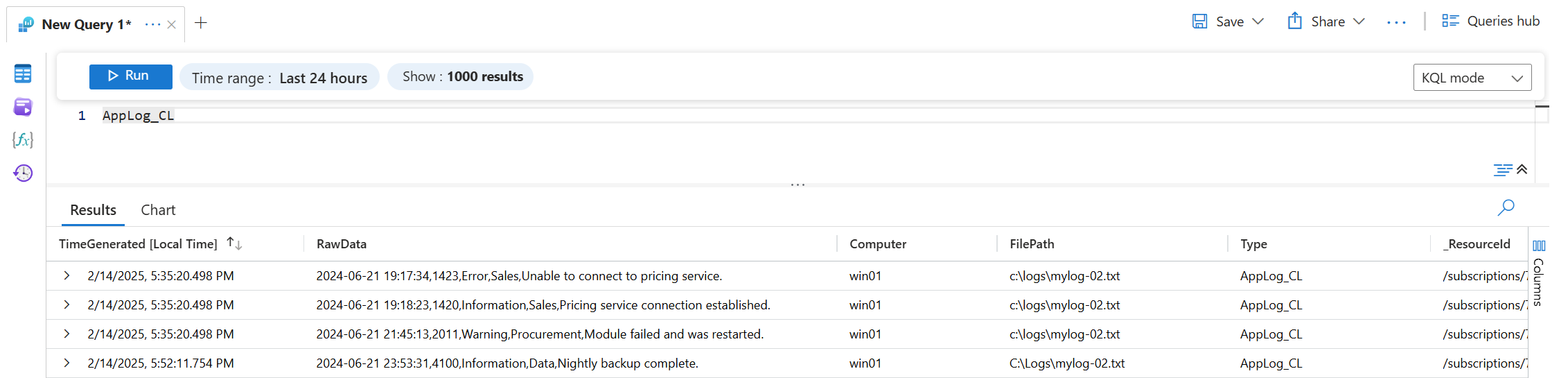The height and width of the screenshot is (378, 1568).
Task: Open the Functions sidebar icon
Action: (23, 140)
